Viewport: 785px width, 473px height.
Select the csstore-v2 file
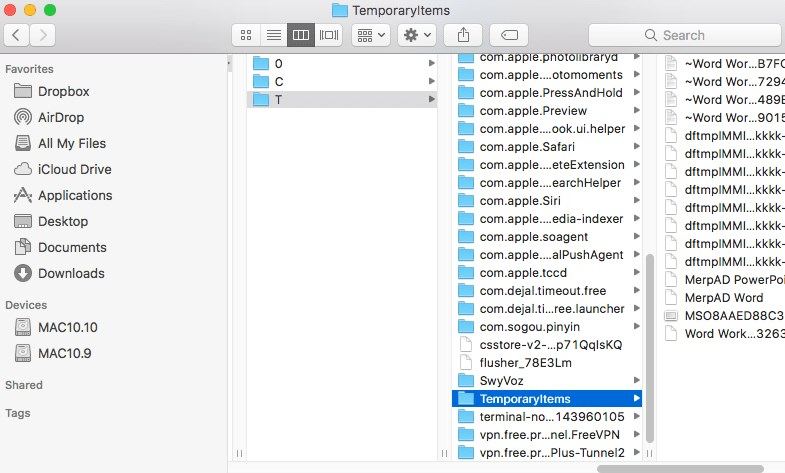tap(547, 345)
